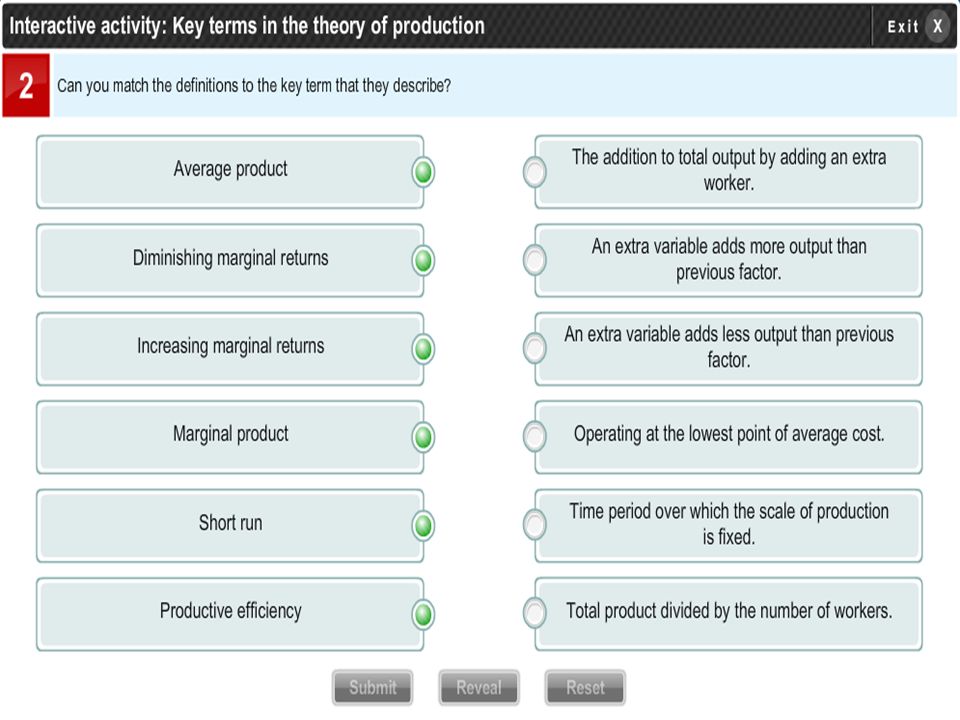The height and width of the screenshot is (720, 960).
Task: Select empty circle for 'lowest point of average cost'
Action: point(534,437)
